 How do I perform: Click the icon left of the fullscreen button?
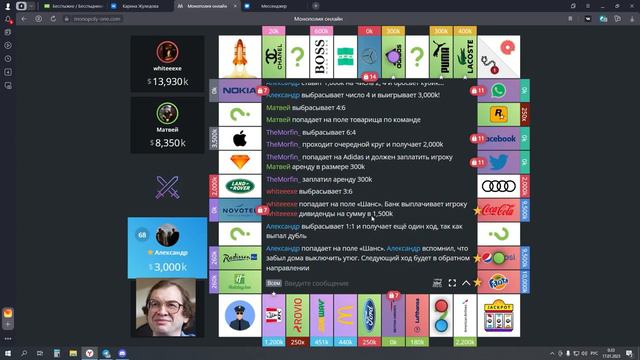(x=437, y=283)
